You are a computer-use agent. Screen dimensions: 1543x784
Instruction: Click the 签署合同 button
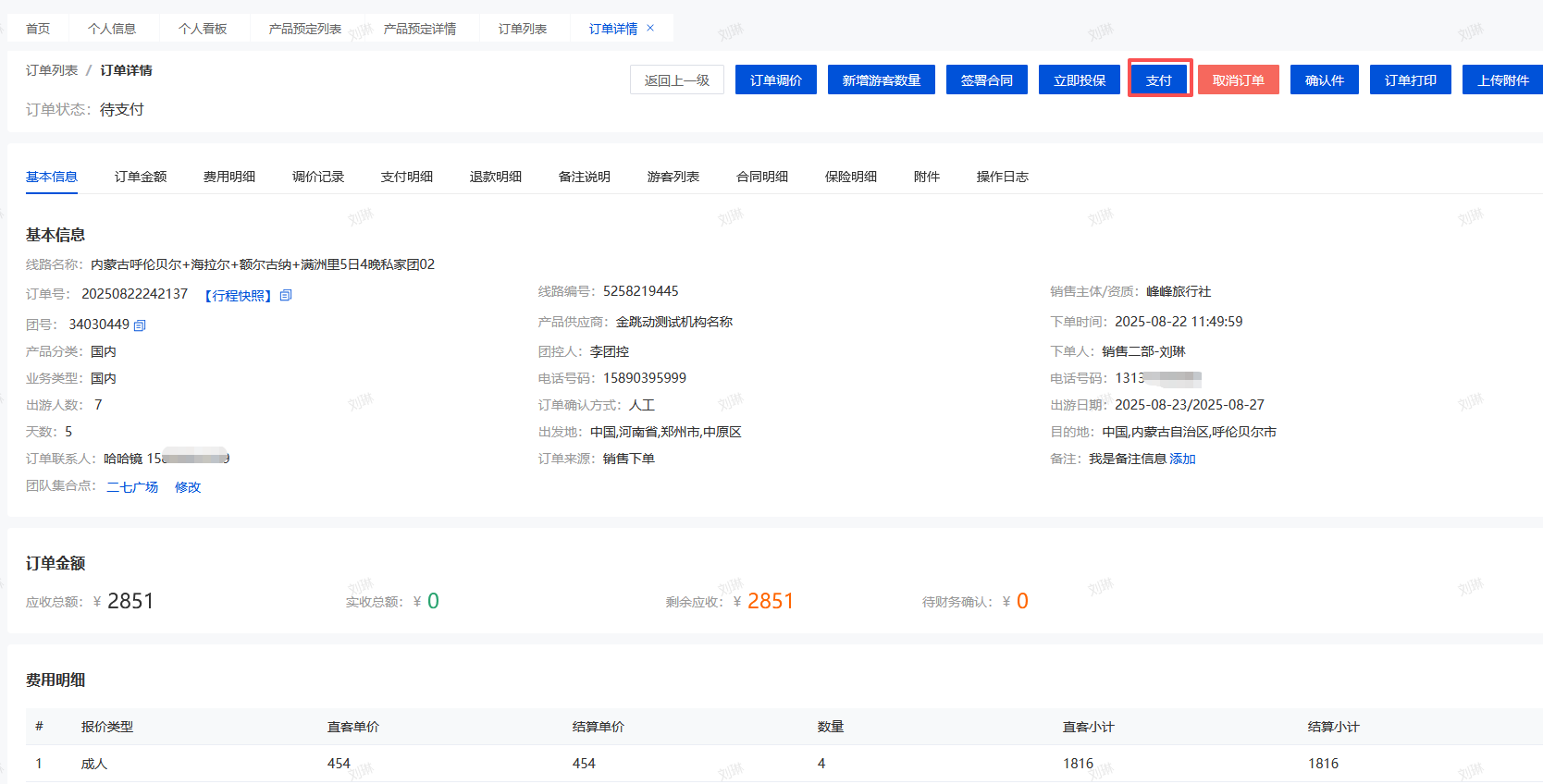tap(986, 80)
